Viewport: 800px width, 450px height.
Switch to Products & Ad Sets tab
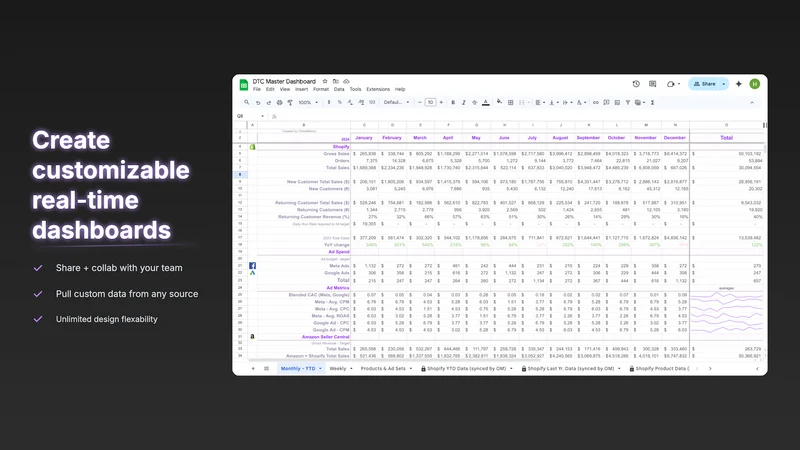coord(386,368)
